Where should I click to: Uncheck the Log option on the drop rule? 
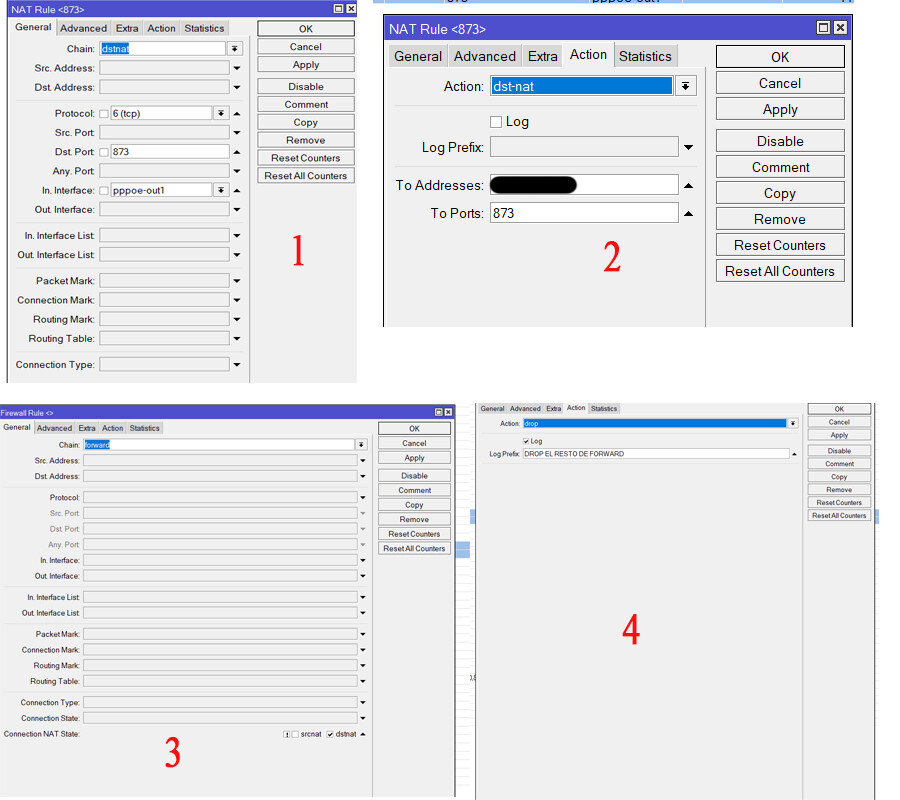[527, 440]
